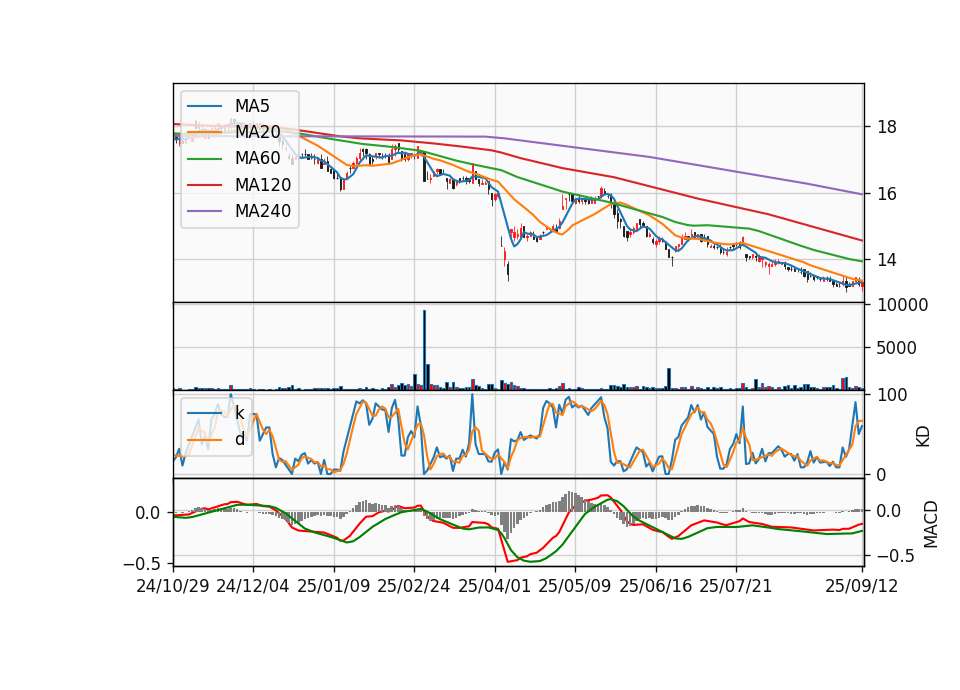Click the MA5 legend label

click(x=252, y=106)
